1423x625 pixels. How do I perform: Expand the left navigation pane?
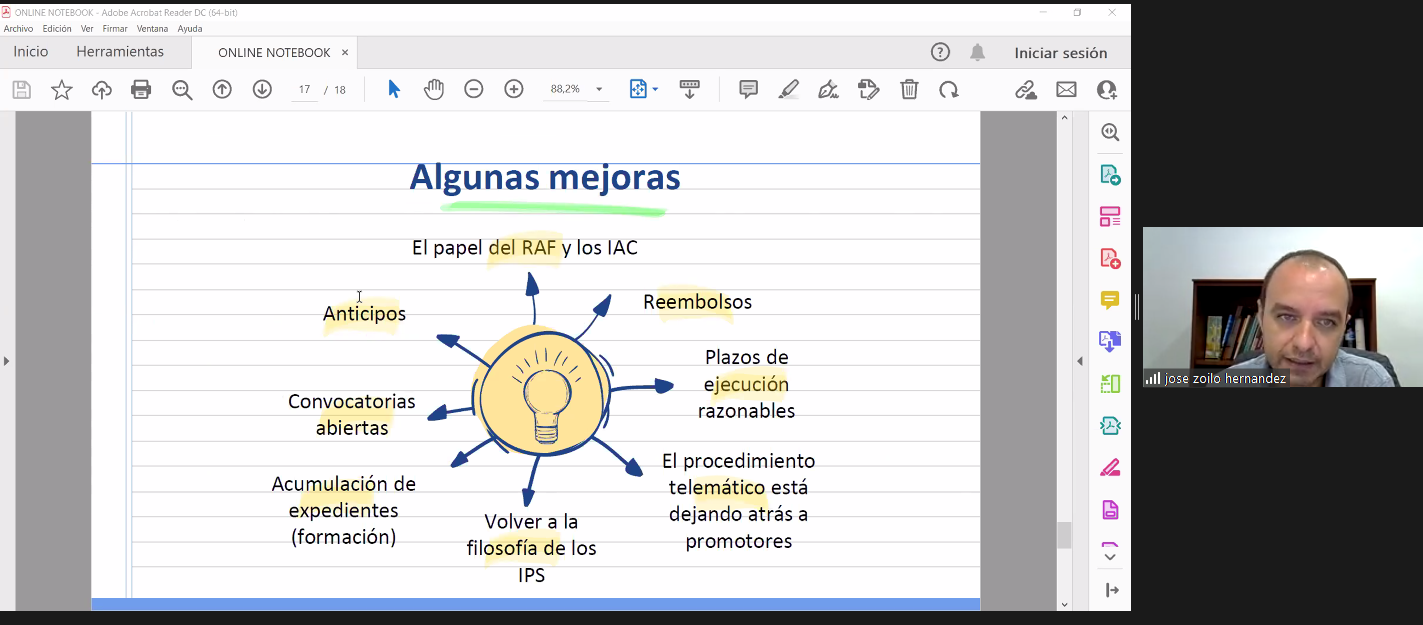click(x=7, y=361)
